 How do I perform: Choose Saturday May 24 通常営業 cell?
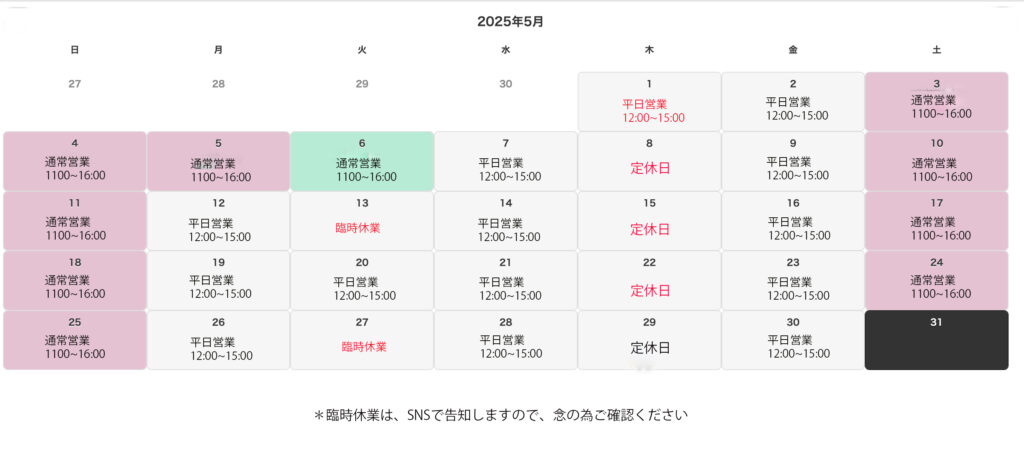tap(936, 280)
